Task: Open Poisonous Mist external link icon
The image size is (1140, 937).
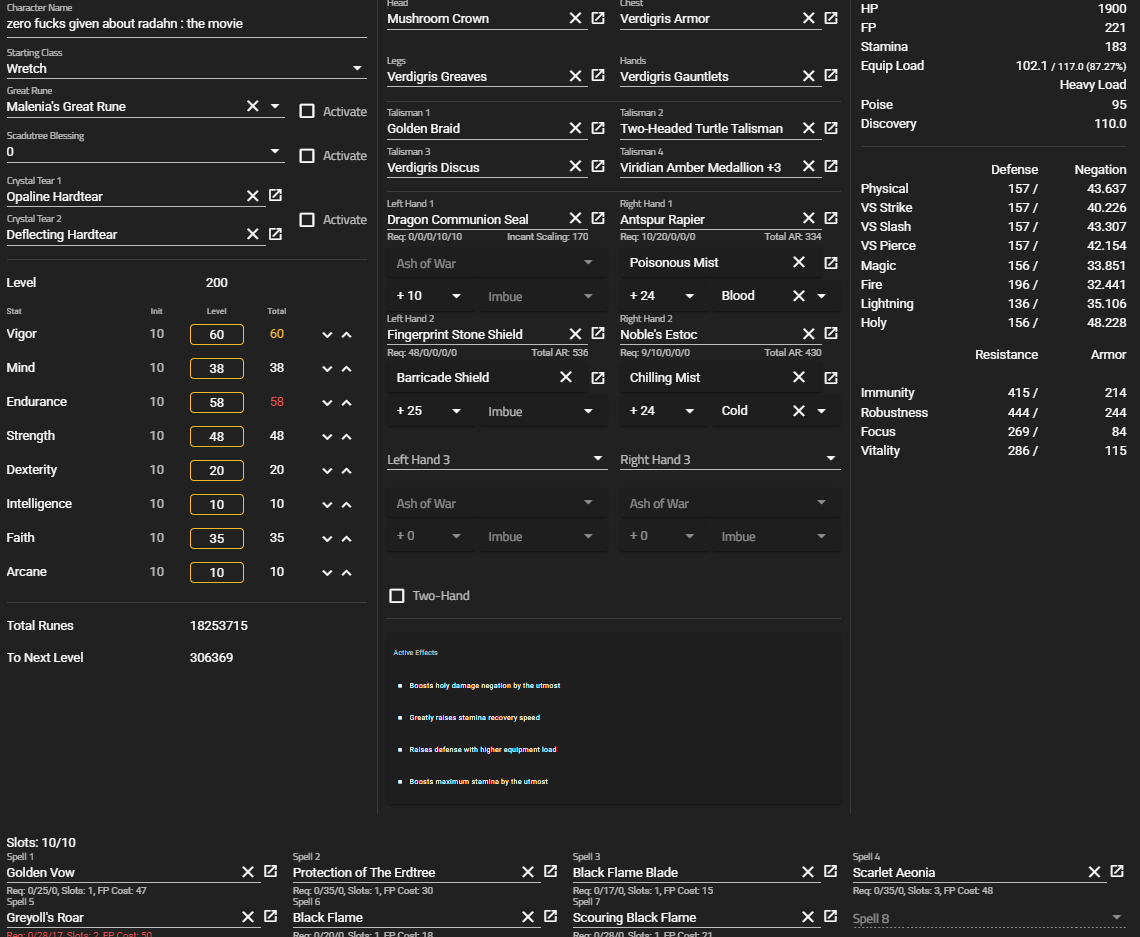Action: (x=831, y=263)
